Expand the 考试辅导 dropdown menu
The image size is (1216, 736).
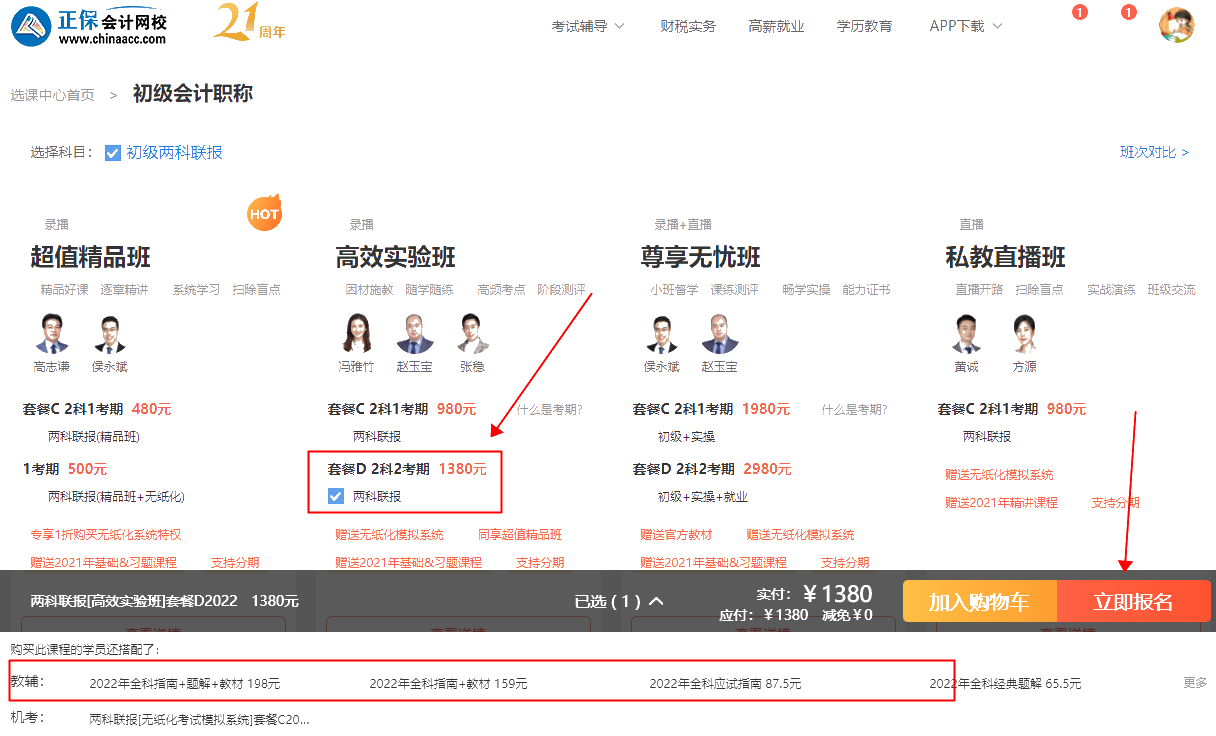coord(588,27)
